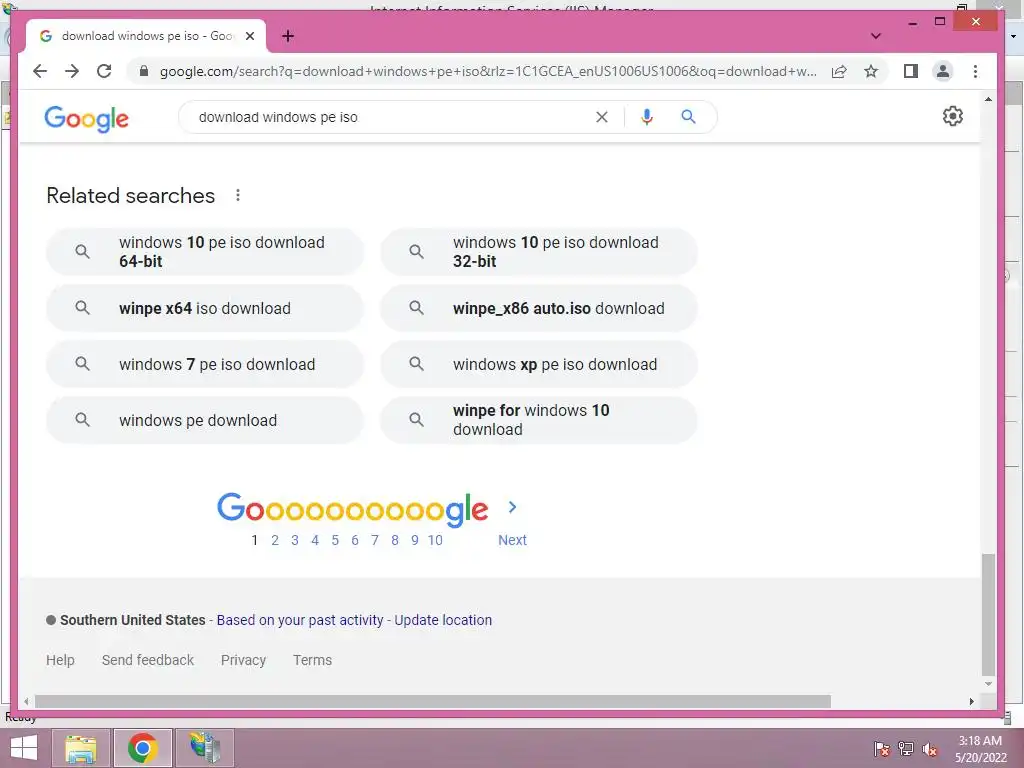This screenshot has height=768, width=1024.
Task: Open Send feedback footer link
Action: (148, 660)
